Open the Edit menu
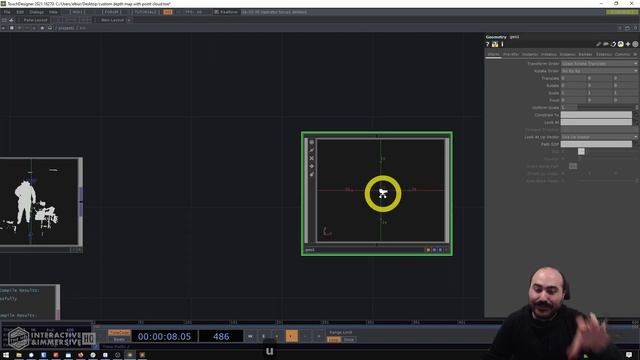 (20, 12)
